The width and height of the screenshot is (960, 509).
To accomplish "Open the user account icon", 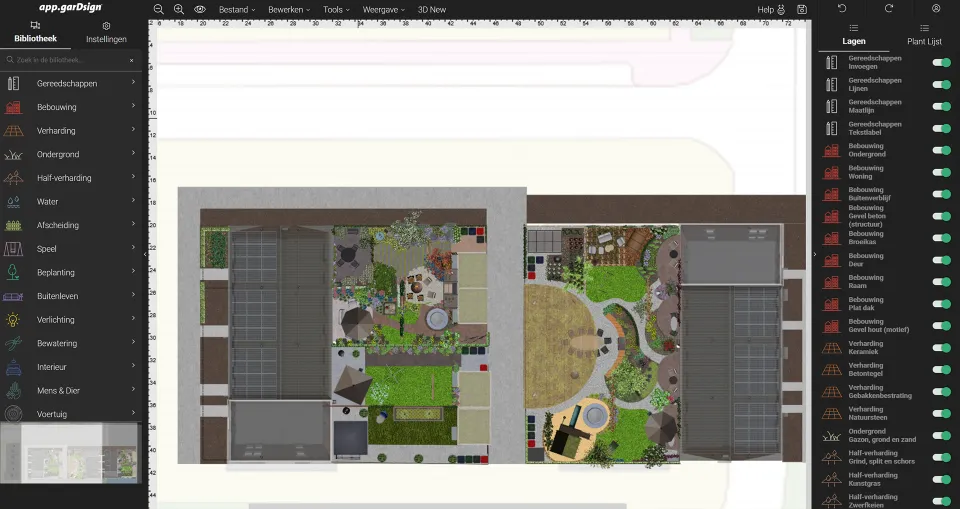I will (936, 9).
